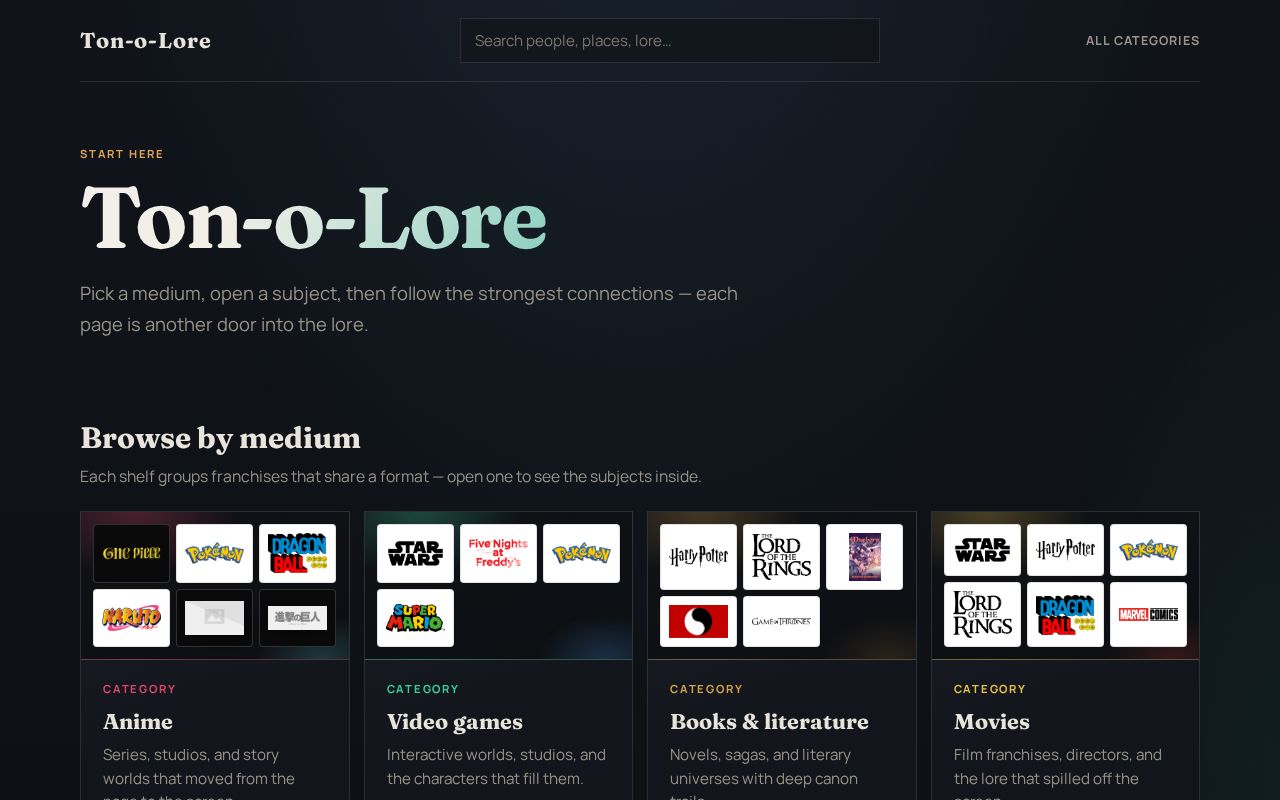Image resolution: width=1280 pixels, height=800 pixels.
Task: Open the Movies category title
Action: point(991,721)
